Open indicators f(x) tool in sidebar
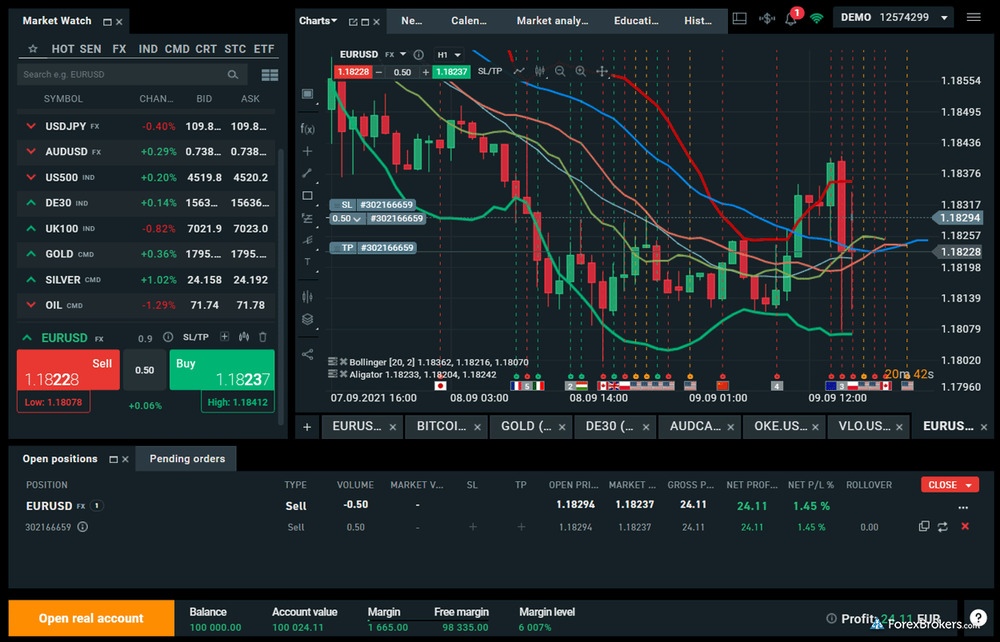 click(x=307, y=128)
